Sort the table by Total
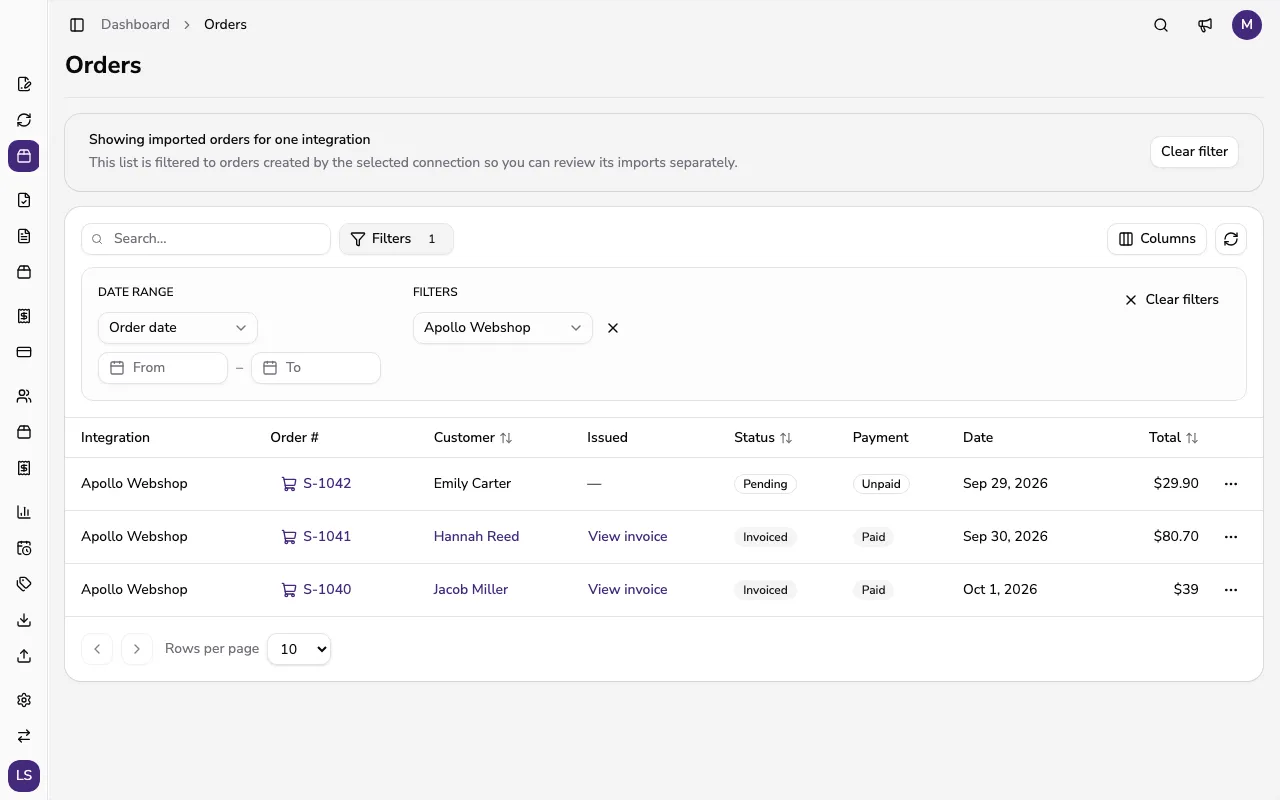 [1174, 438]
